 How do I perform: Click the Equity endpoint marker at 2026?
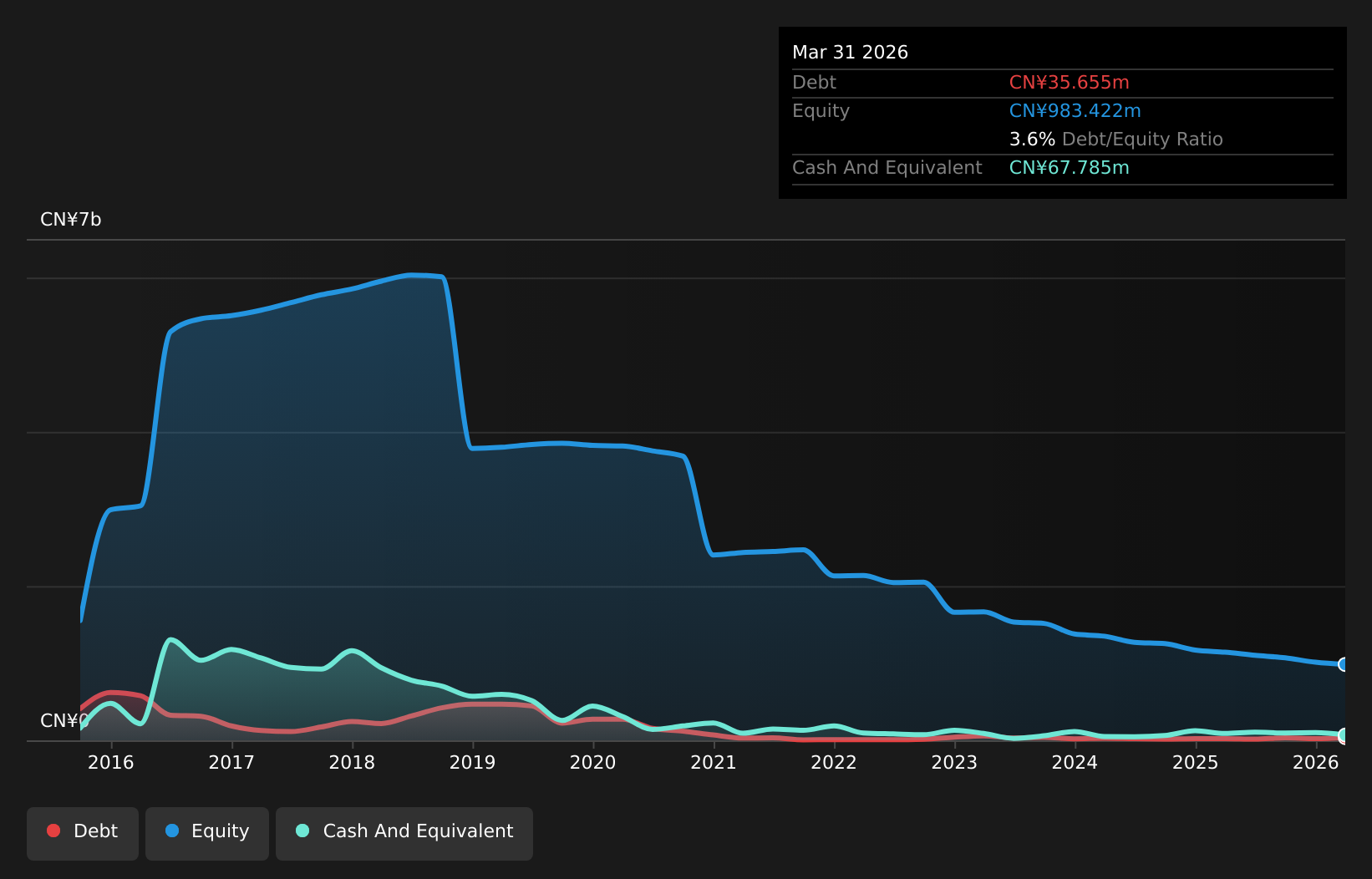coord(1344,664)
